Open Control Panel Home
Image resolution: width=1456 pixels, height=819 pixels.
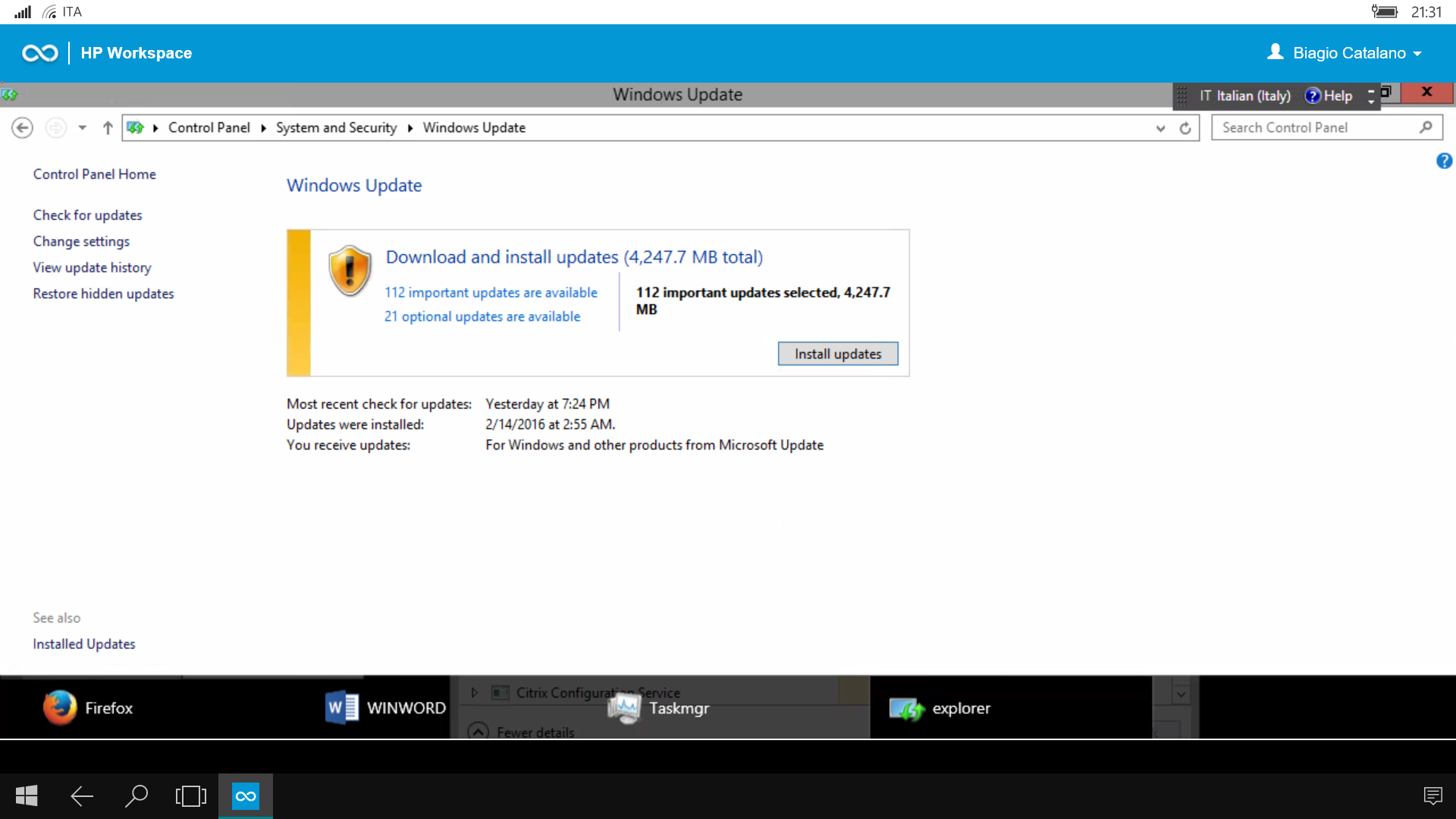(94, 174)
